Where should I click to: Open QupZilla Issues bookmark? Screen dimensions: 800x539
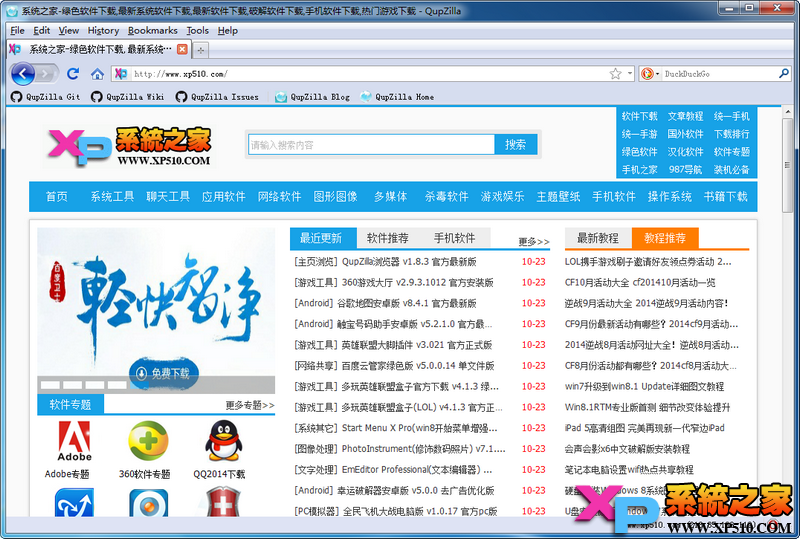[217, 96]
